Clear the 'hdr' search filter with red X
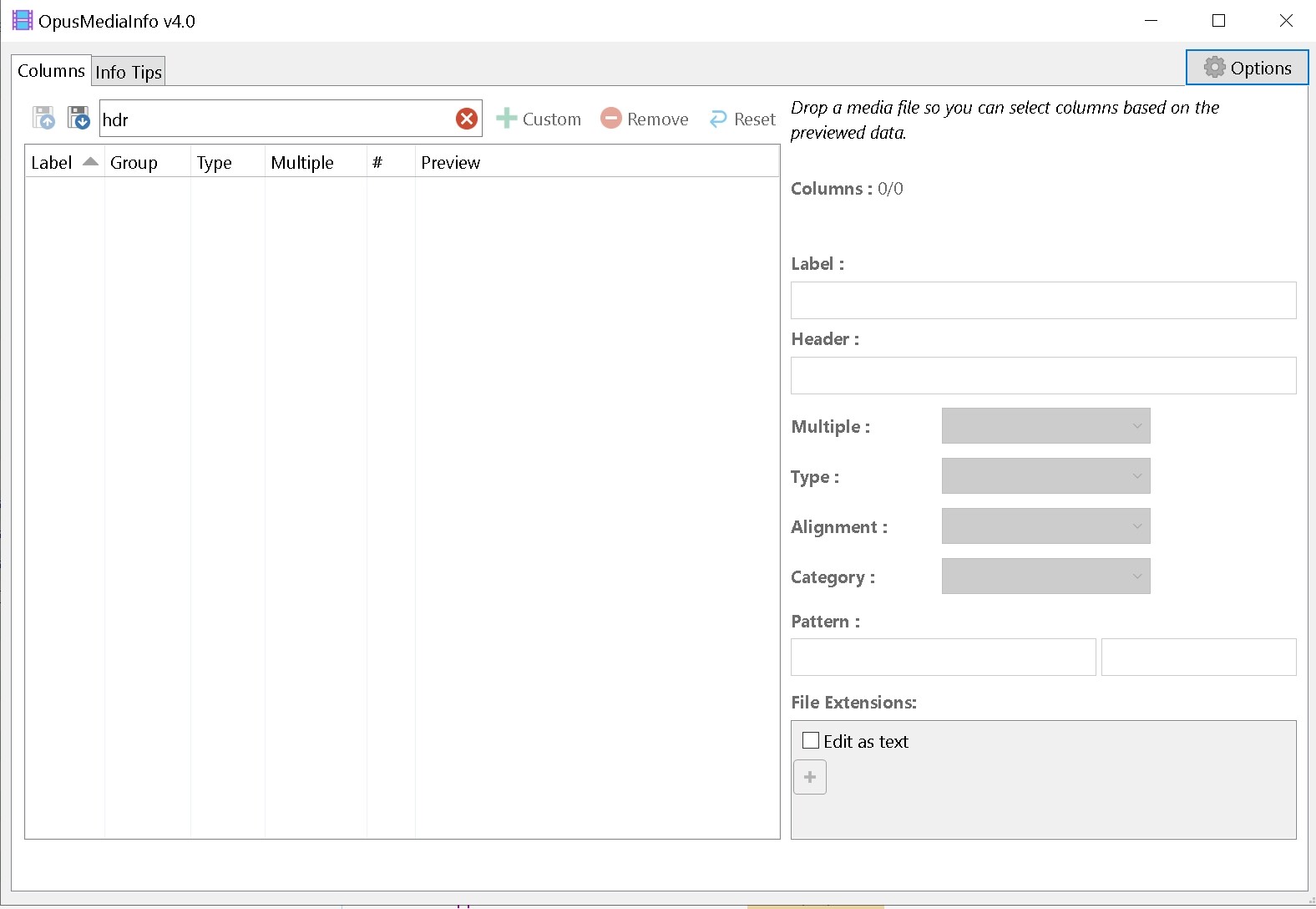Image resolution: width=1316 pixels, height=909 pixels. pos(467,119)
